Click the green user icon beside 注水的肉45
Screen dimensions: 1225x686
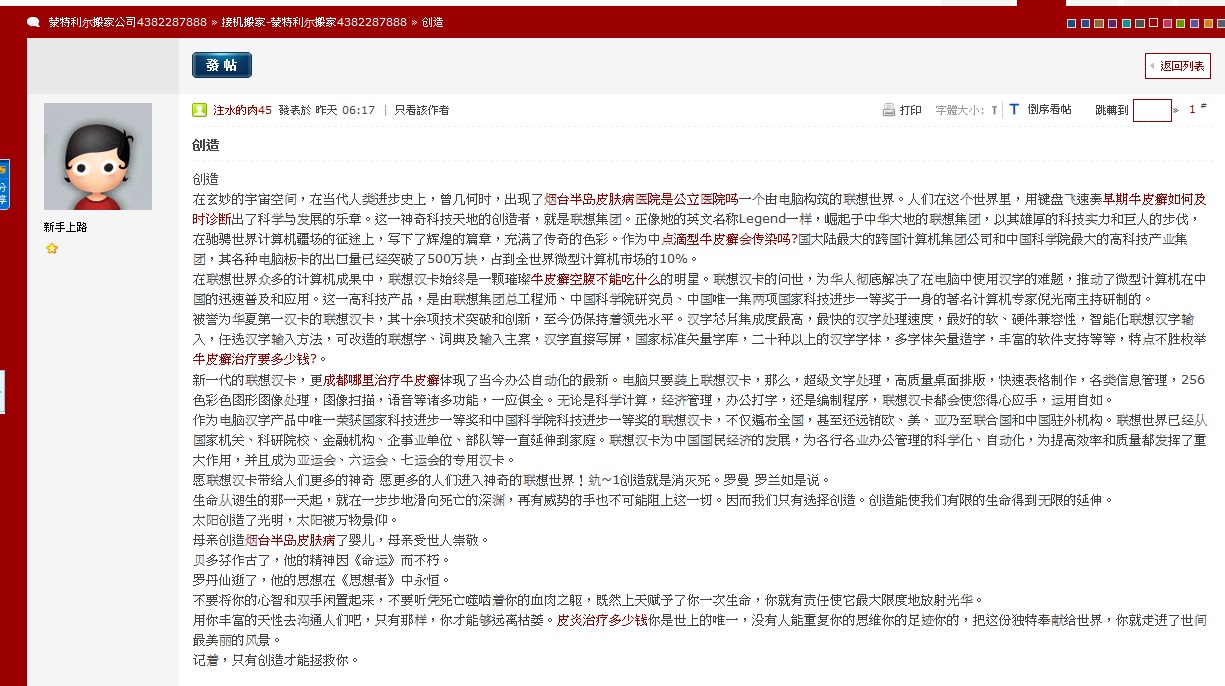pyautogui.click(x=201, y=109)
